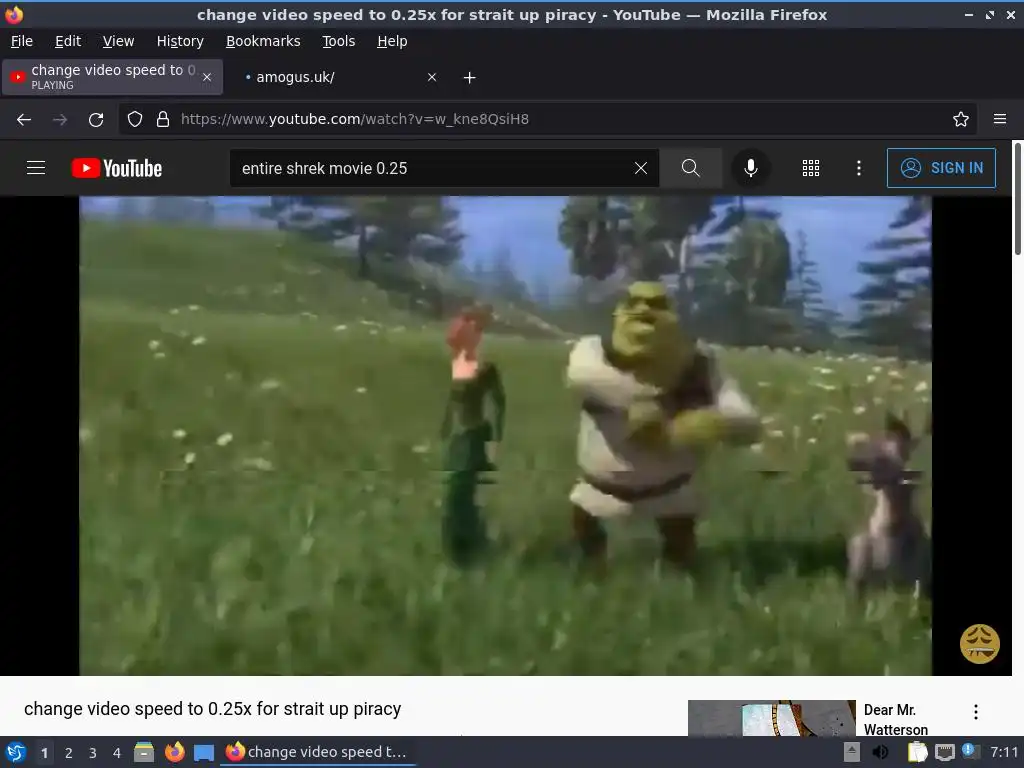Run the search with the magnifier button

click(x=690, y=168)
